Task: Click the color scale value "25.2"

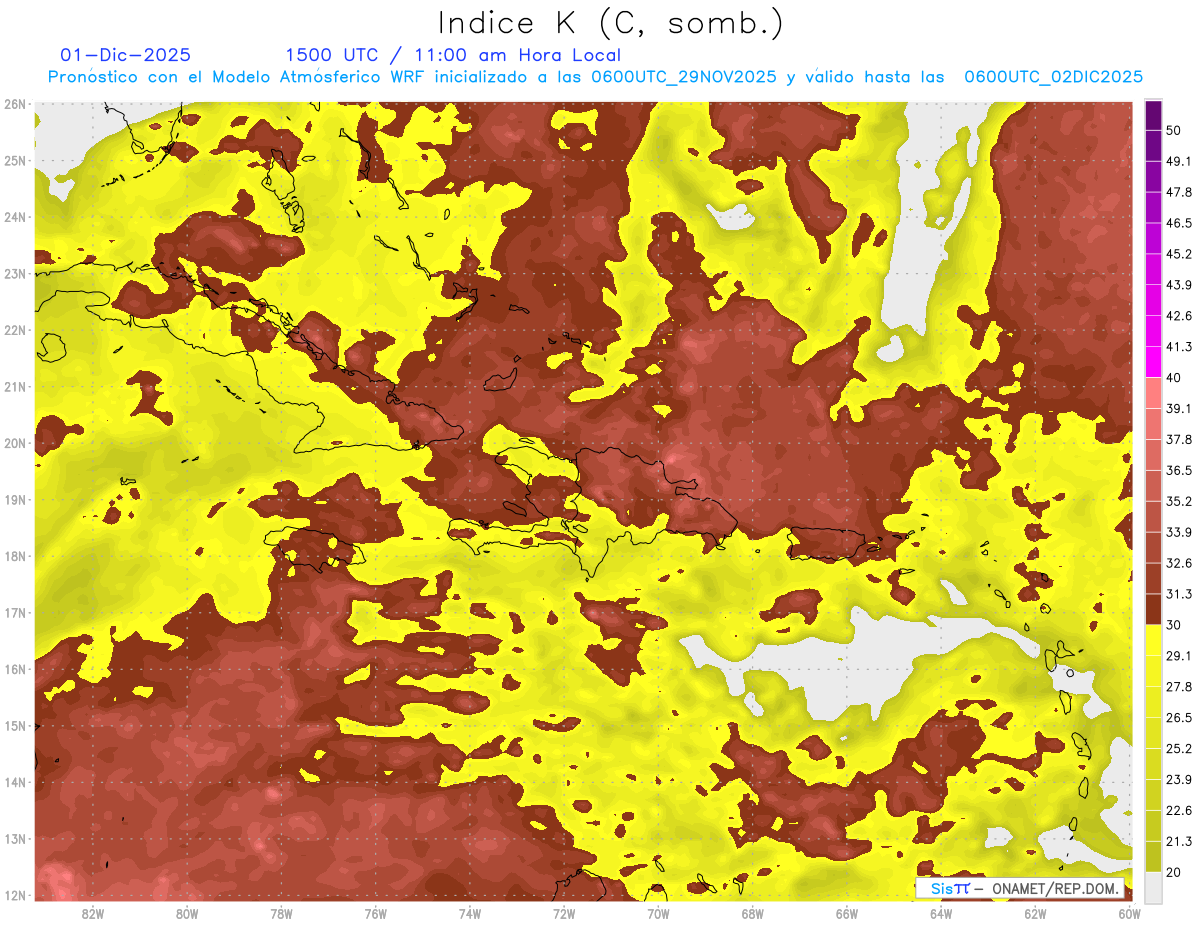Action: pos(1179,748)
